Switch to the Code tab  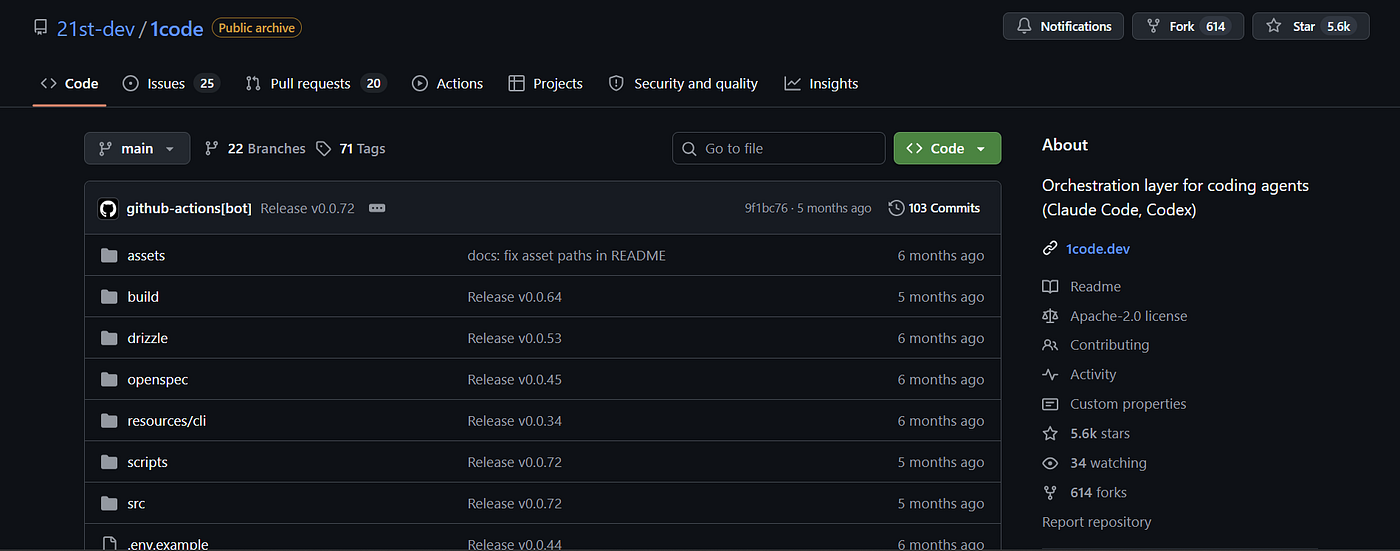(x=69, y=83)
